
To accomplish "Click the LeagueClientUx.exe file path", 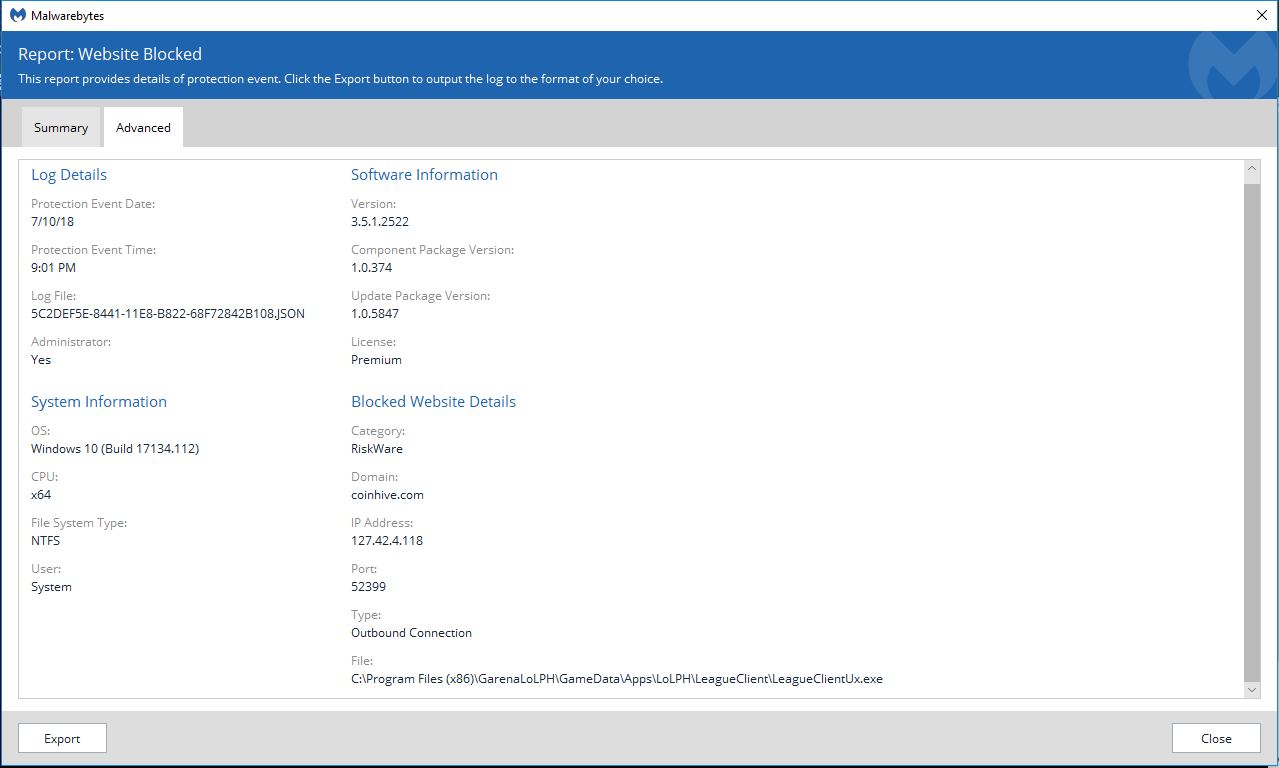I will pyautogui.click(x=617, y=679).
